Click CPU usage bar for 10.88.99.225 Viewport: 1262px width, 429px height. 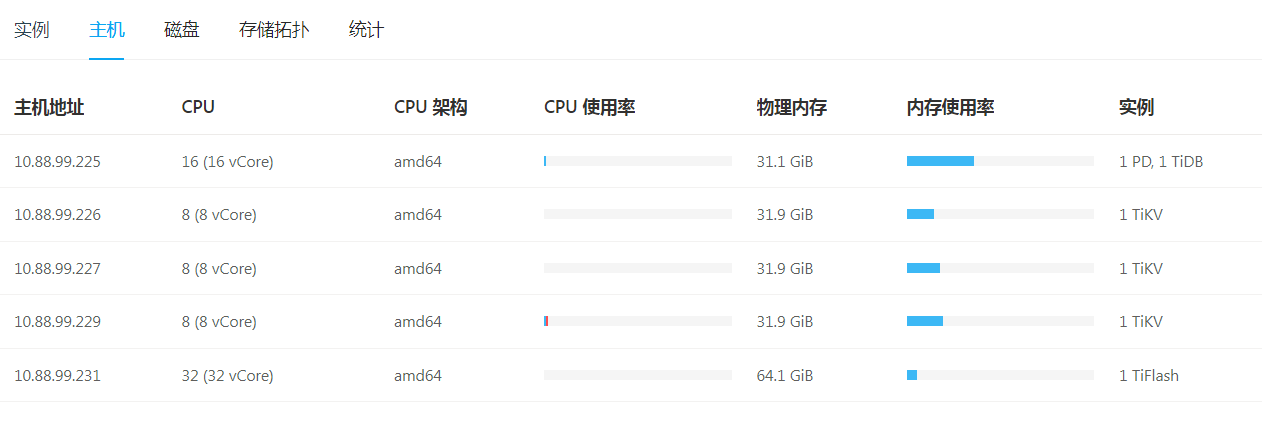(x=638, y=161)
